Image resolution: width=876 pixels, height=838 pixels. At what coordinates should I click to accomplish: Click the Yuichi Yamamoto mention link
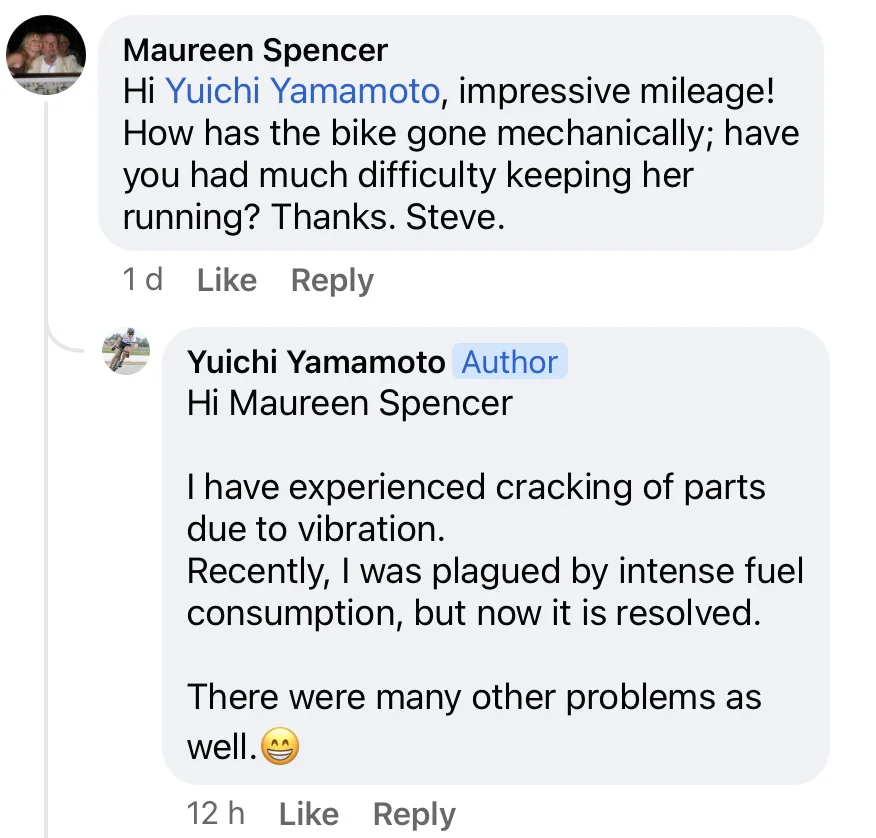tap(302, 92)
